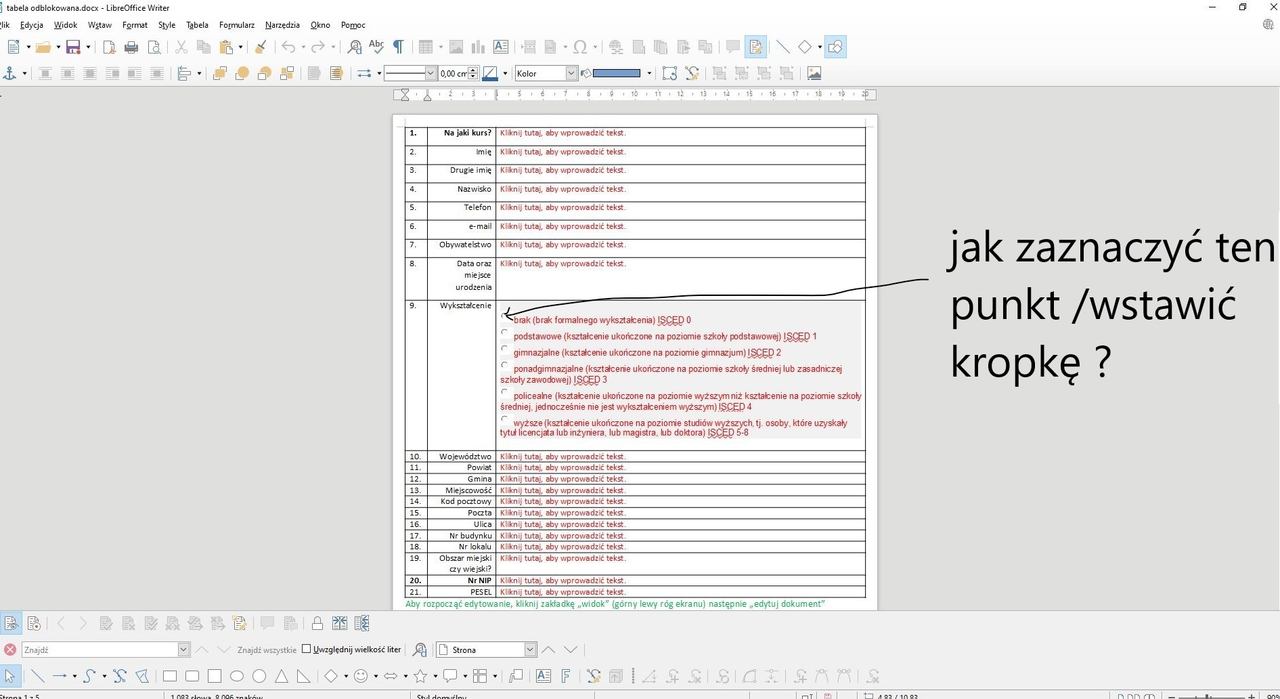The height and width of the screenshot is (699, 1280).
Task: Click the Insert Special Character omega icon
Action: (x=580, y=47)
